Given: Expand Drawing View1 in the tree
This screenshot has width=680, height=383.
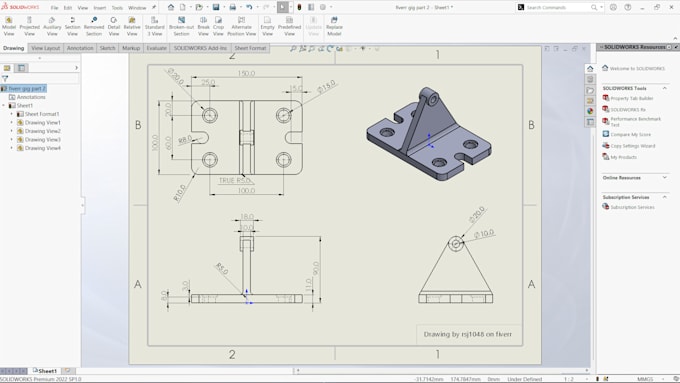Looking at the screenshot, I should point(11,123).
